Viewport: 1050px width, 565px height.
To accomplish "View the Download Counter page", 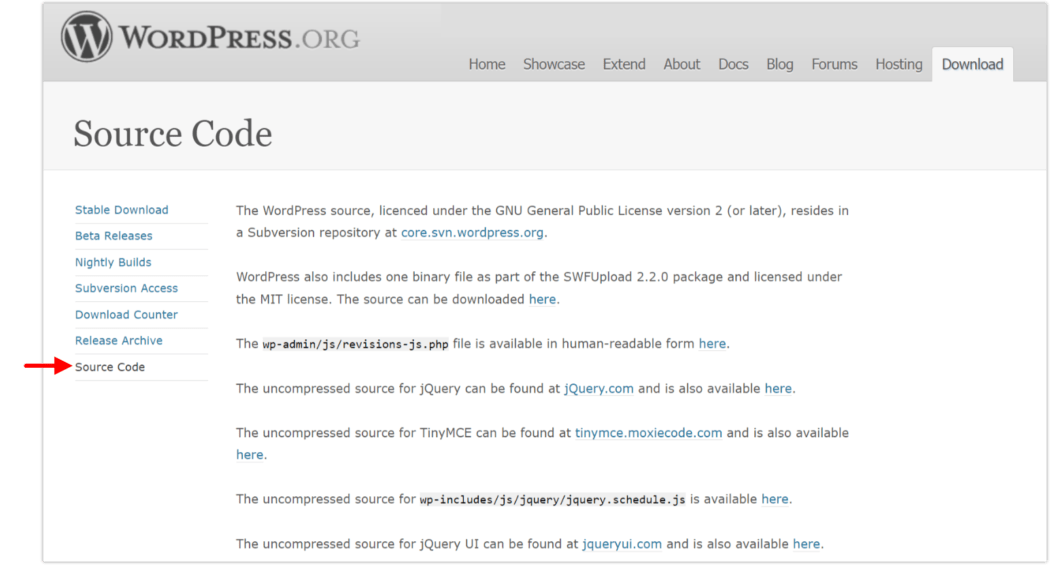I will tap(126, 314).
